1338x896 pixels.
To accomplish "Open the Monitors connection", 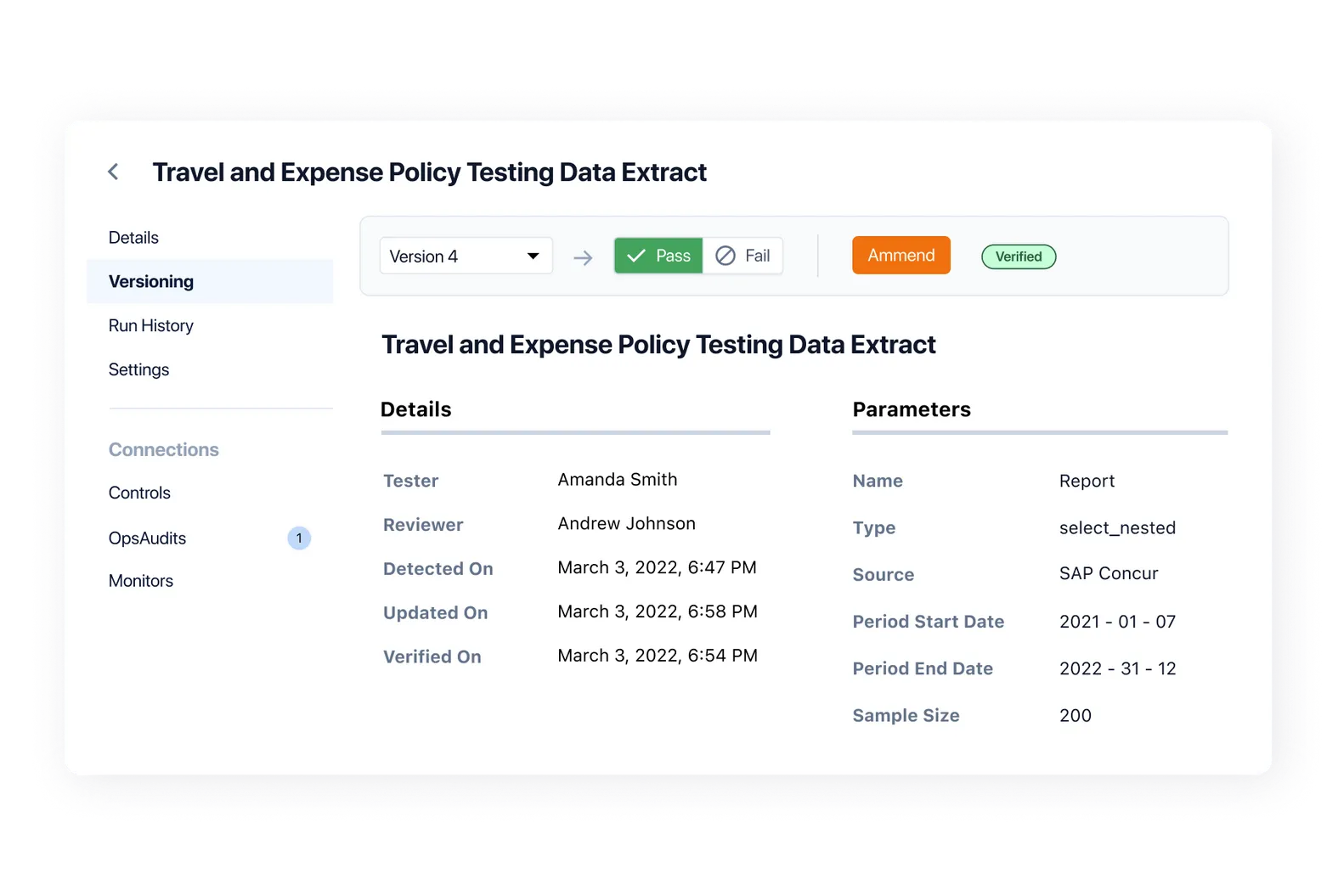I will coord(141,582).
